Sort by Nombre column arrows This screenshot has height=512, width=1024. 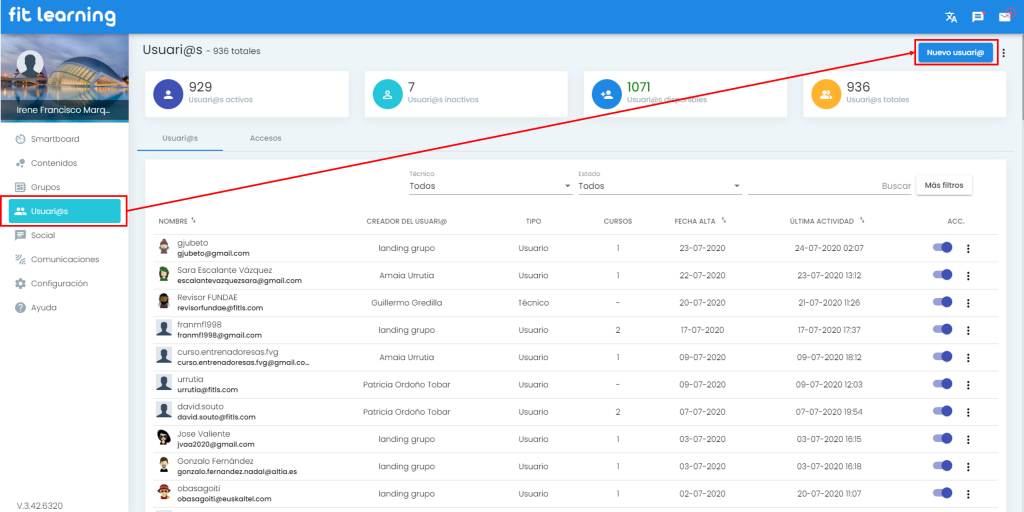pyautogui.click(x=193, y=221)
